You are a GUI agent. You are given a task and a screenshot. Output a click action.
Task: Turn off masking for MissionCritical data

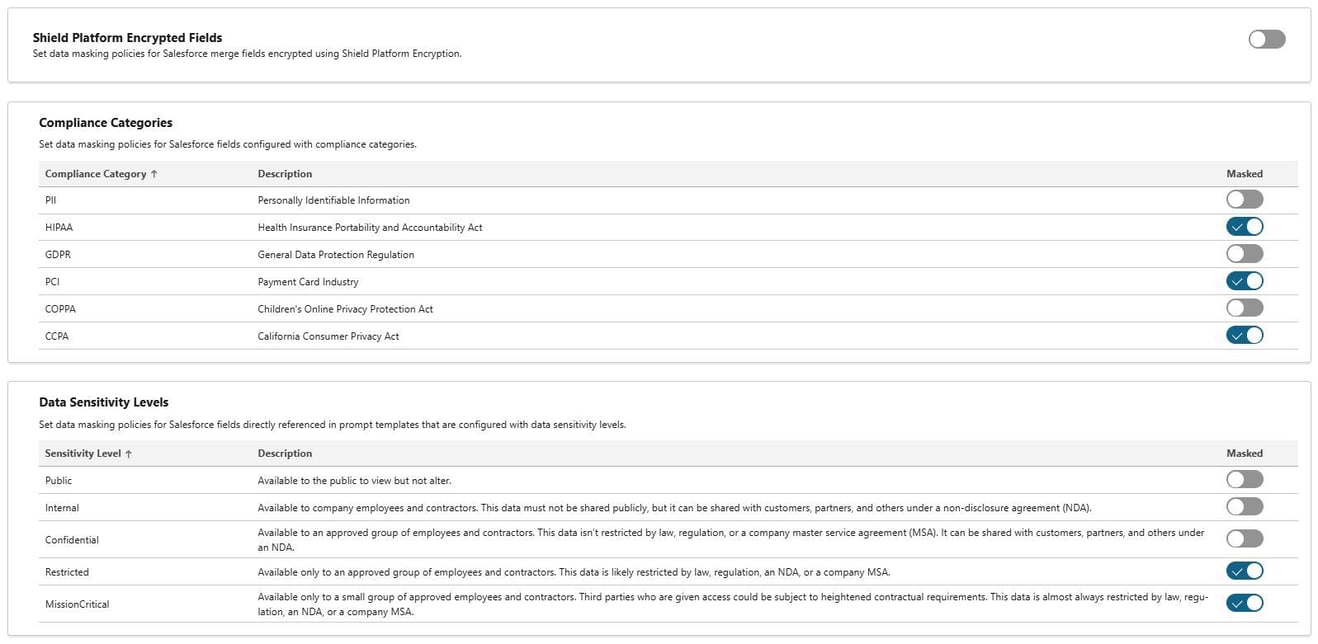pyautogui.click(x=1244, y=602)
